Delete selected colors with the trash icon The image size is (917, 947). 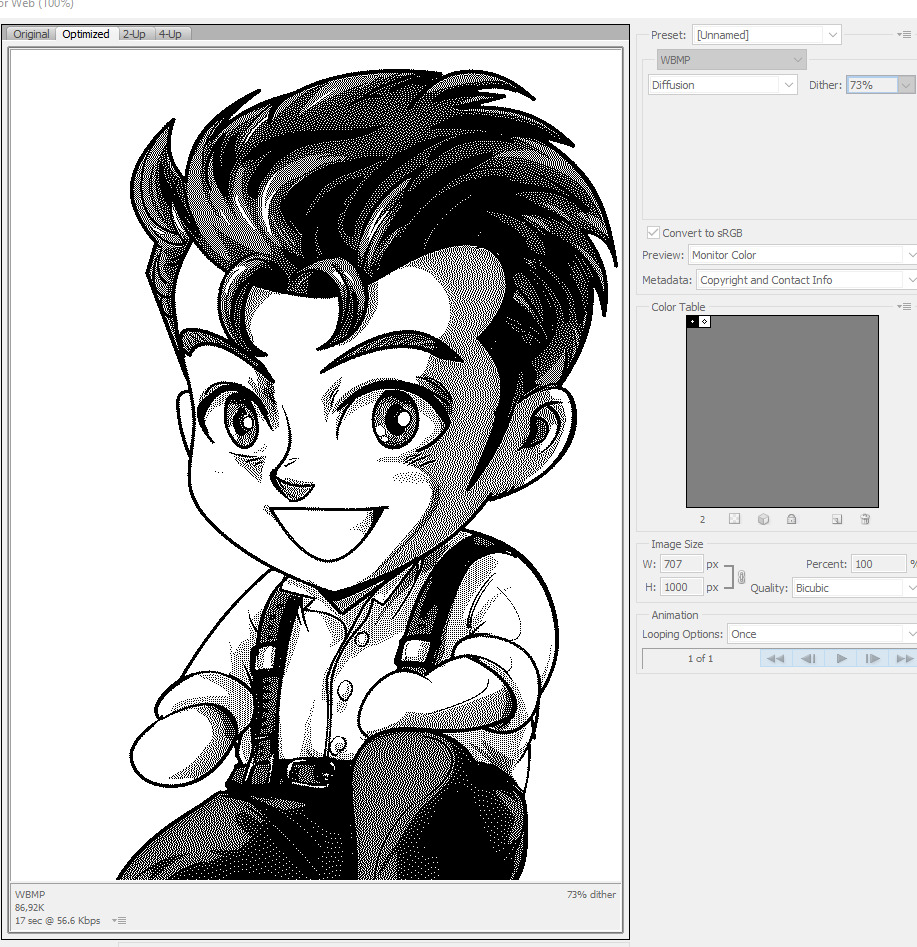point(865,519)
